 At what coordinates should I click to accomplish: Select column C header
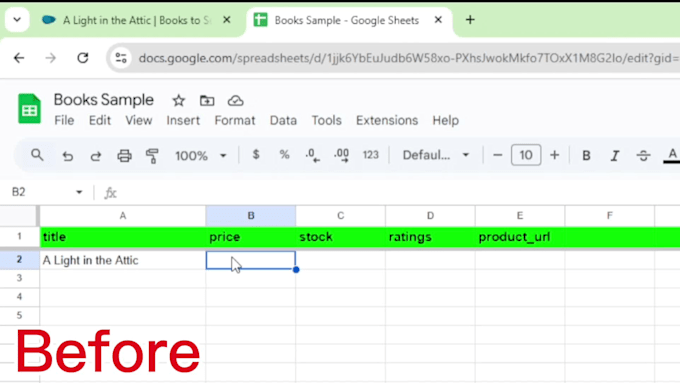[340, 216]
